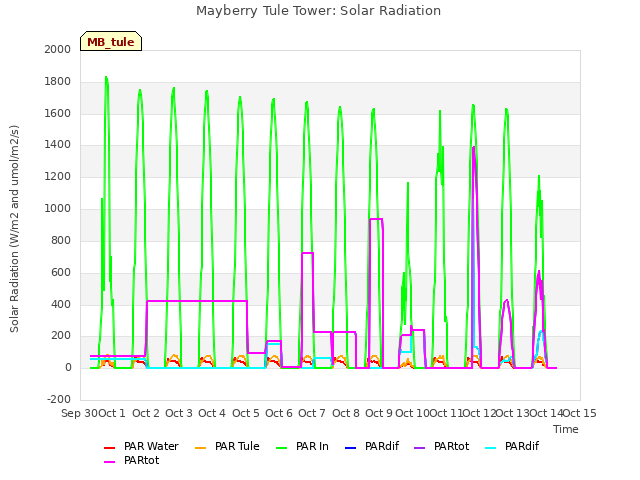Click the Oct 7 x-axis date label
Screen dimensions: 640x480
pyautogui.click(x=312, y=413)
